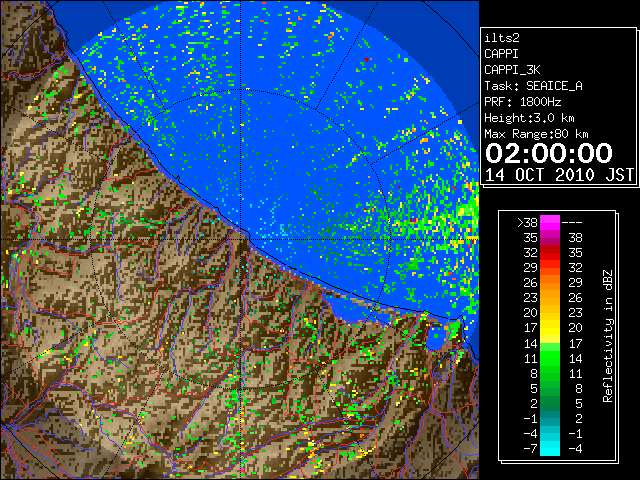Click the '-7' legend label
The image size is (640, 480).
pos(530,449)
